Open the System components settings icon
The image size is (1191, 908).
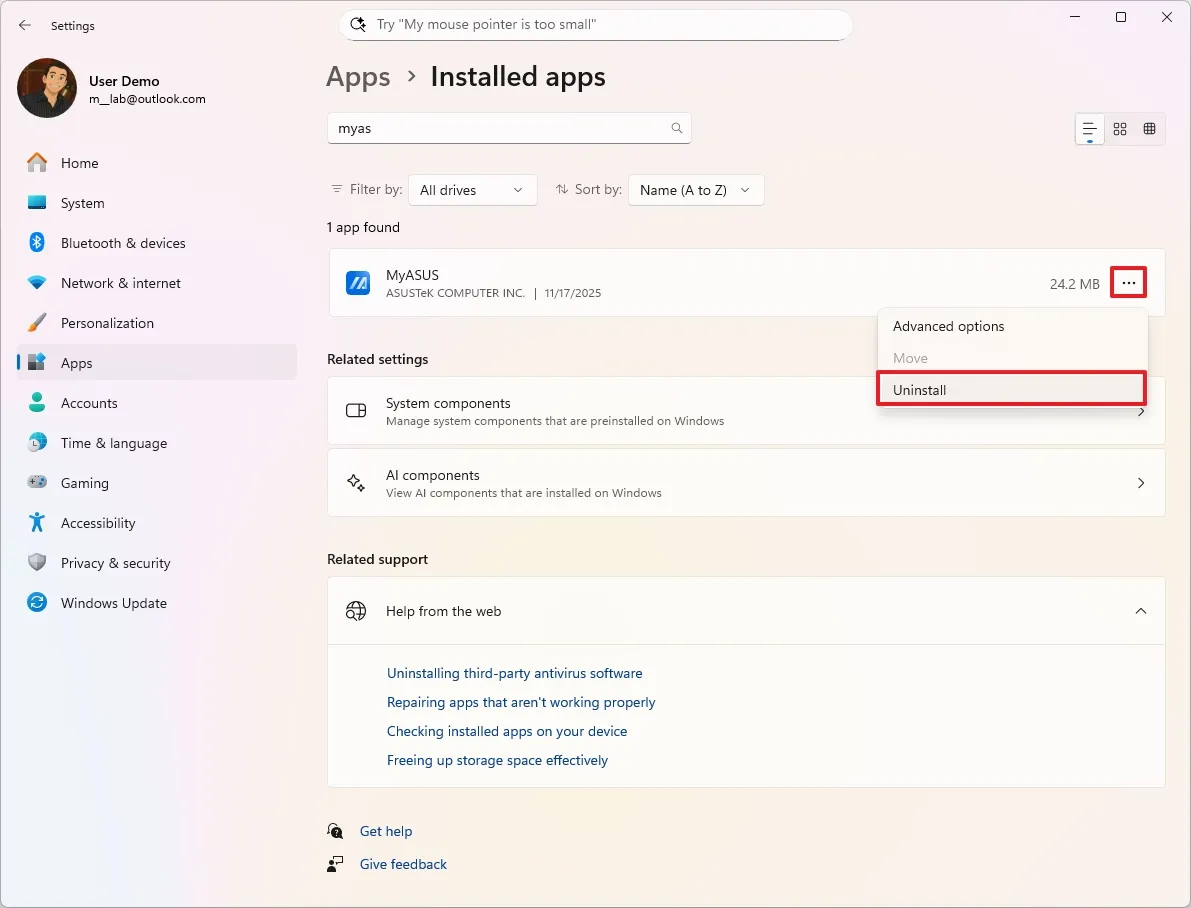tap(355, 410)
